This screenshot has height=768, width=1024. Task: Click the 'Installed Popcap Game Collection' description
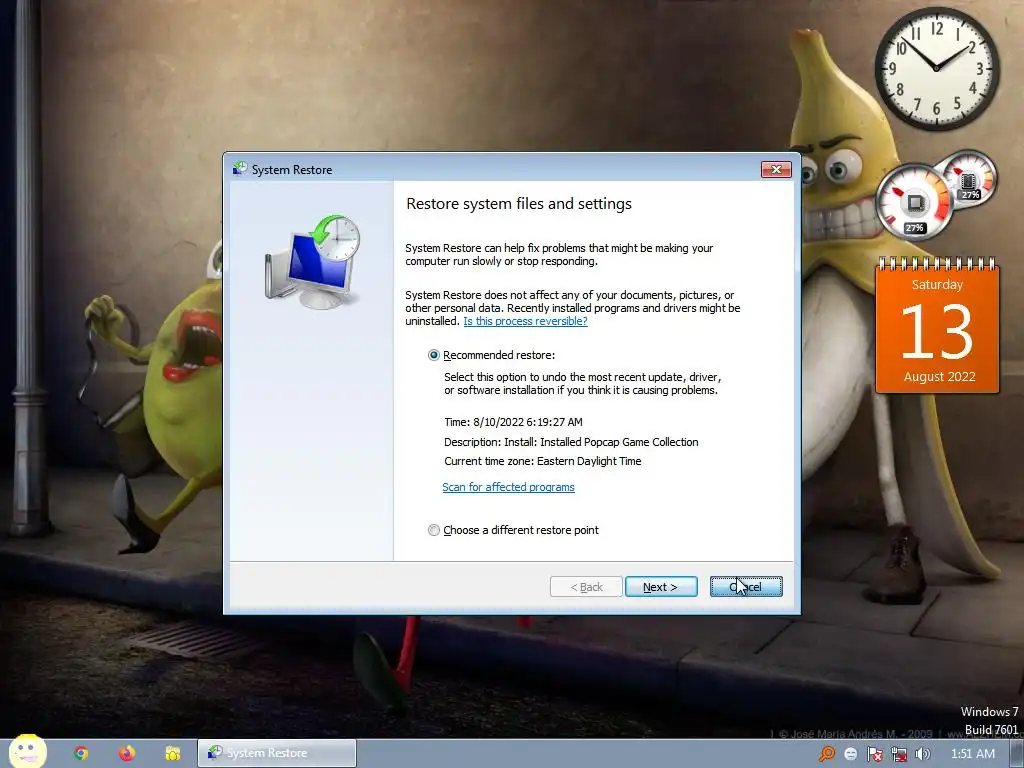[x=619, y=442]
